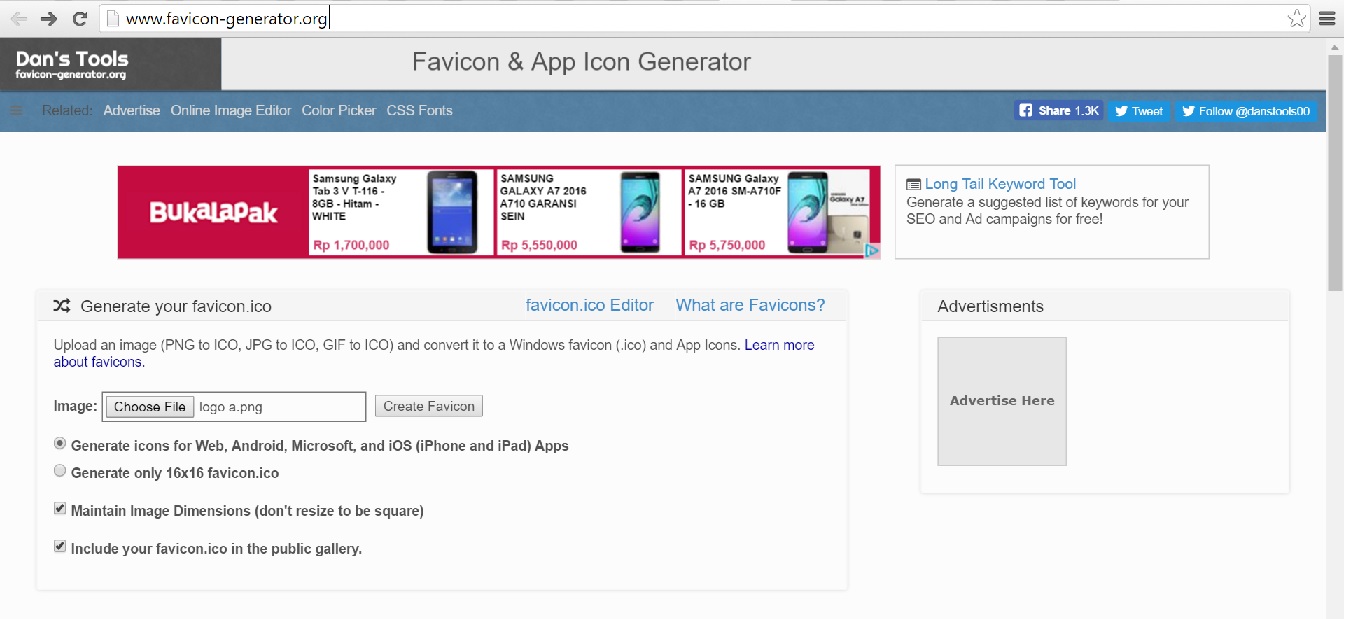Image resolution: width=1346 pixels, height=619 pixels.
Task: Click the Create Favicon button
Action: tap(429, 406)
